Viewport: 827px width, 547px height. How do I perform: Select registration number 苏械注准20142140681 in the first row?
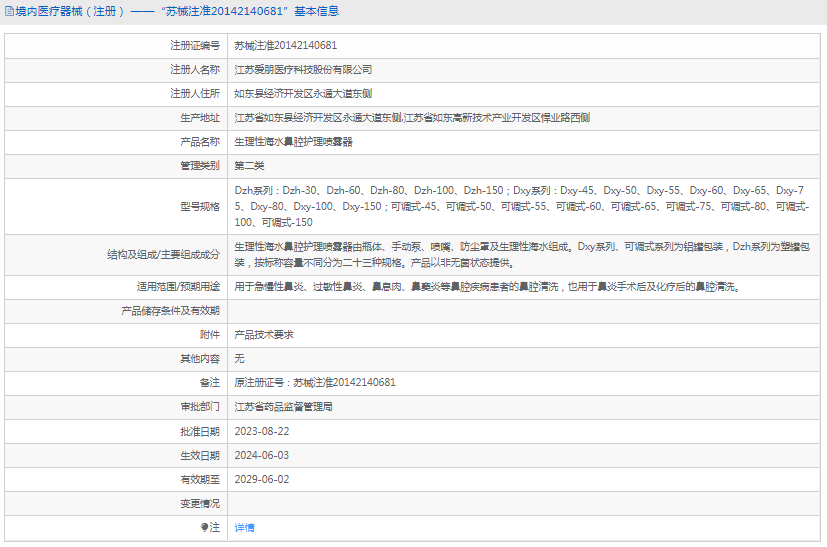point(285,45)
